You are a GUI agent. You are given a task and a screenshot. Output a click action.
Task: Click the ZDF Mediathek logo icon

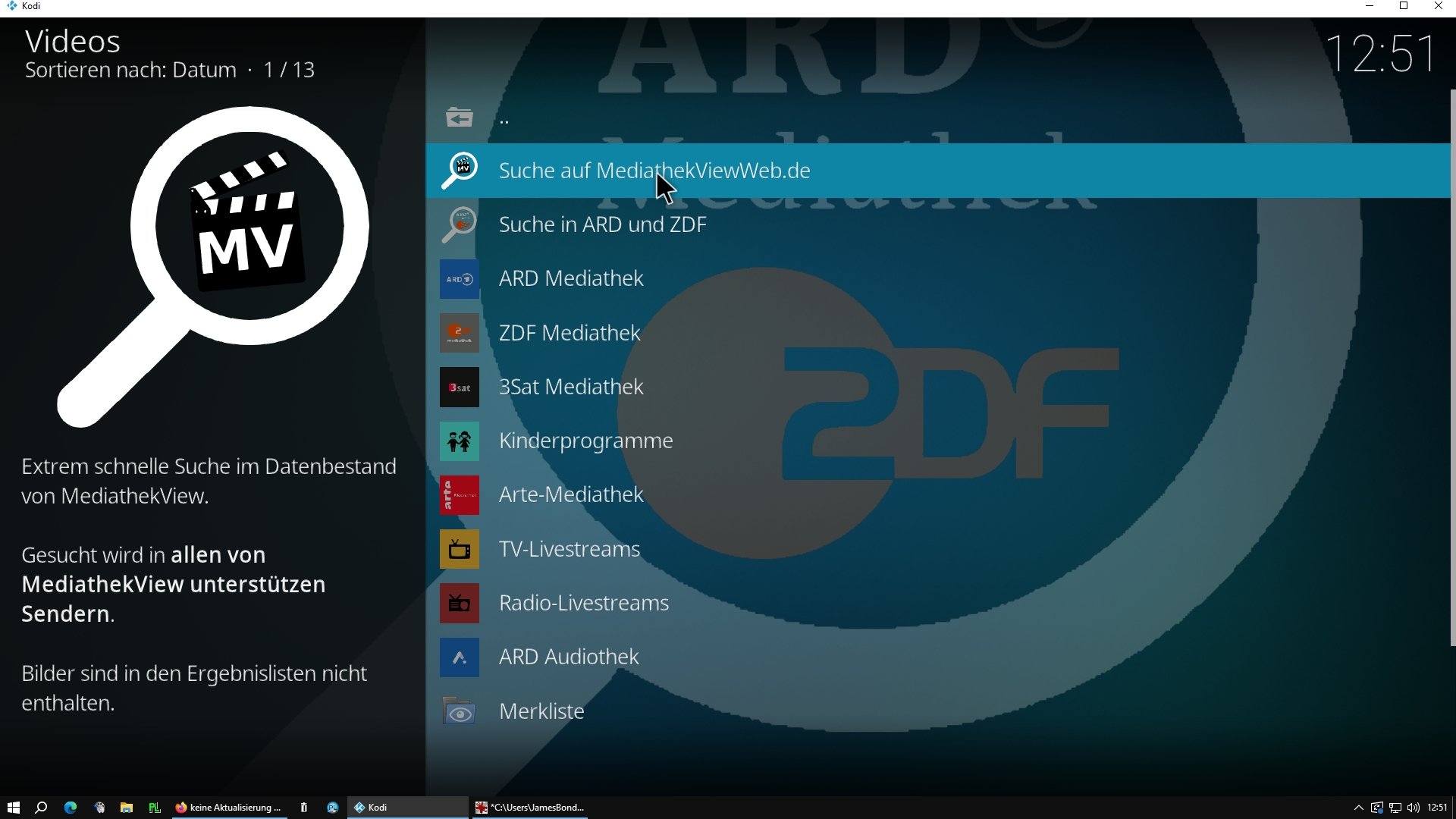(460, 333)
